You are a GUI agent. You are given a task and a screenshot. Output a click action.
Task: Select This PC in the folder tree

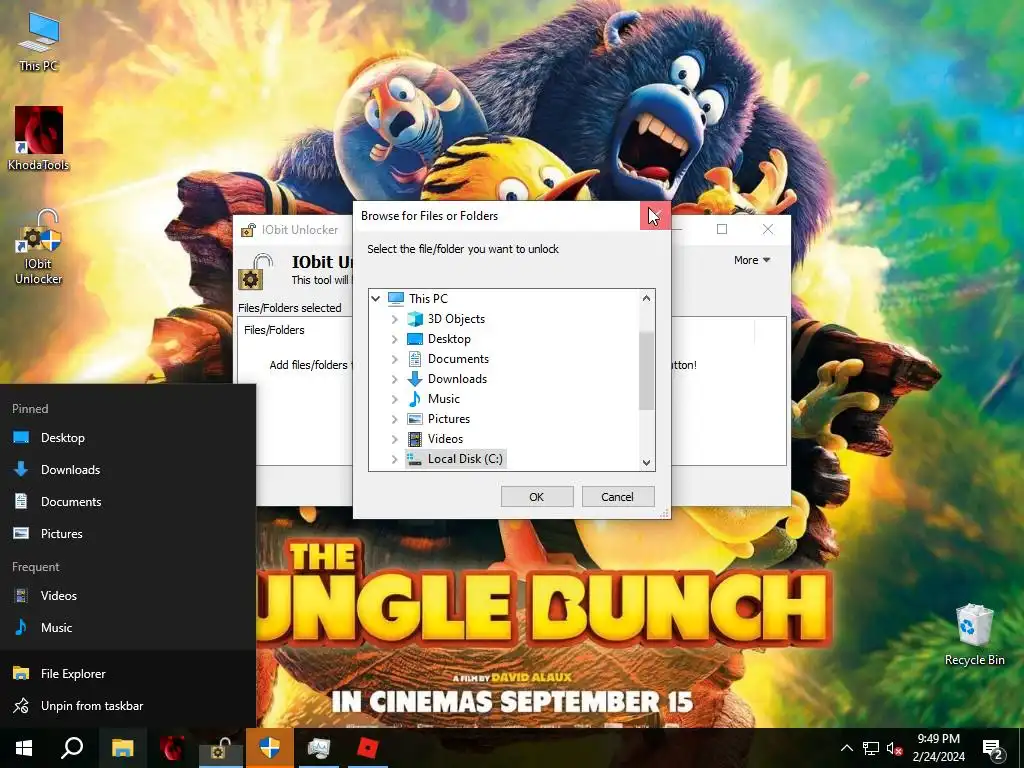(418, 298)
